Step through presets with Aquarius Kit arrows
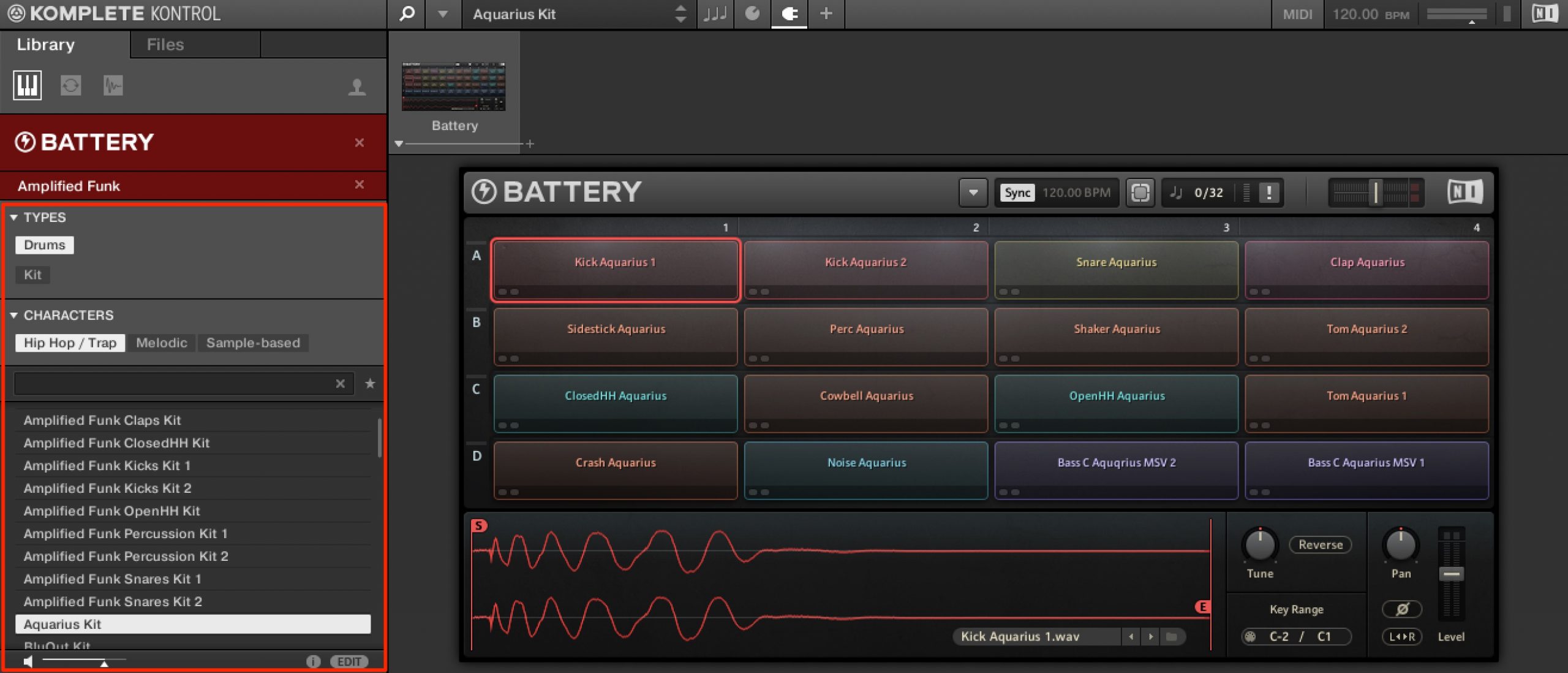This screenshot has height=673, width=1568. [x=680, y=13]
